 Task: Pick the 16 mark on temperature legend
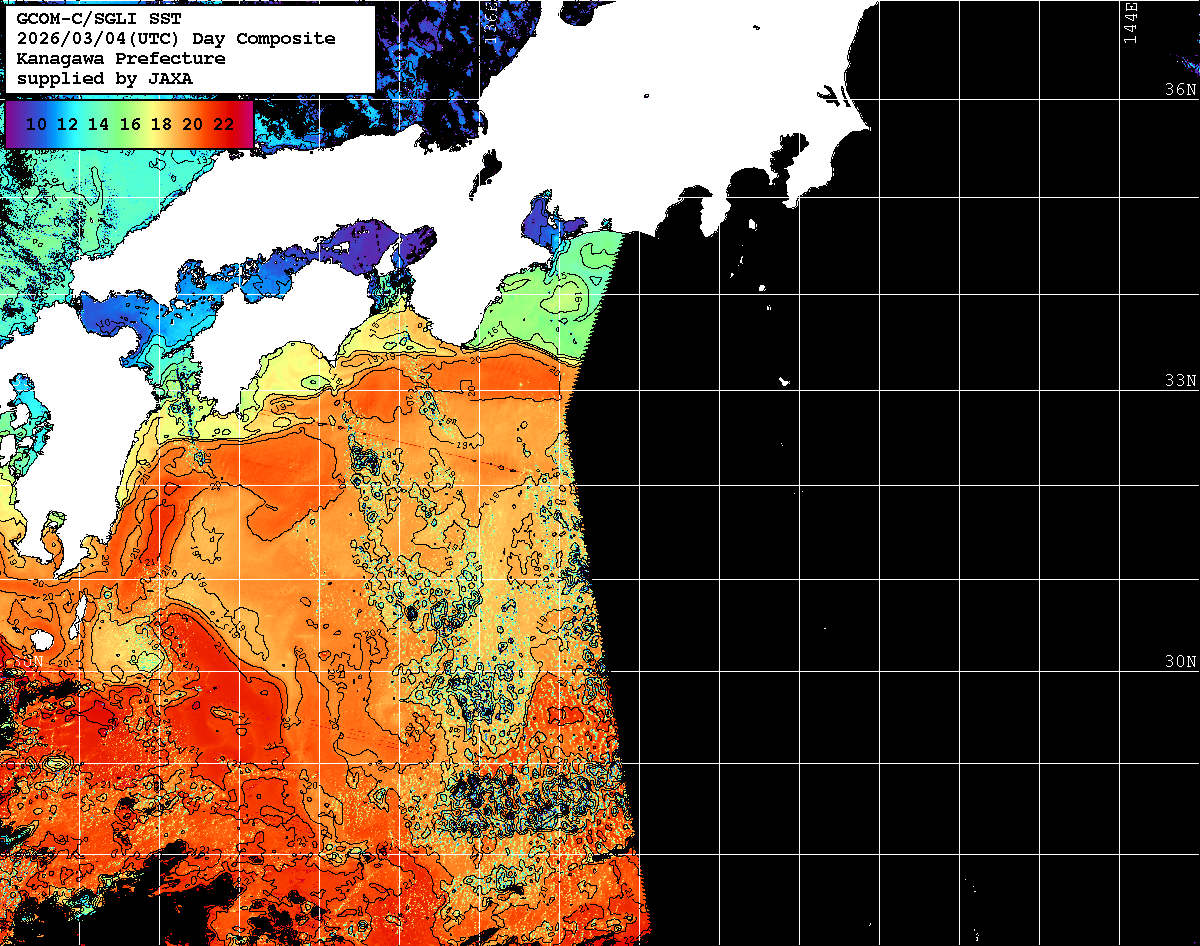pyautogui.click(x=130, y=124)
